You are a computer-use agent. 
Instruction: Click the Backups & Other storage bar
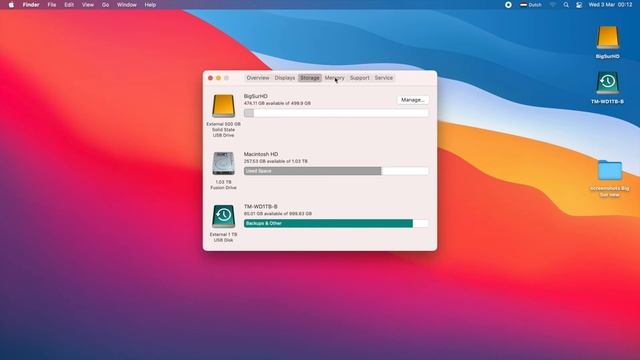pyautogui.click(x=336, y=223)
